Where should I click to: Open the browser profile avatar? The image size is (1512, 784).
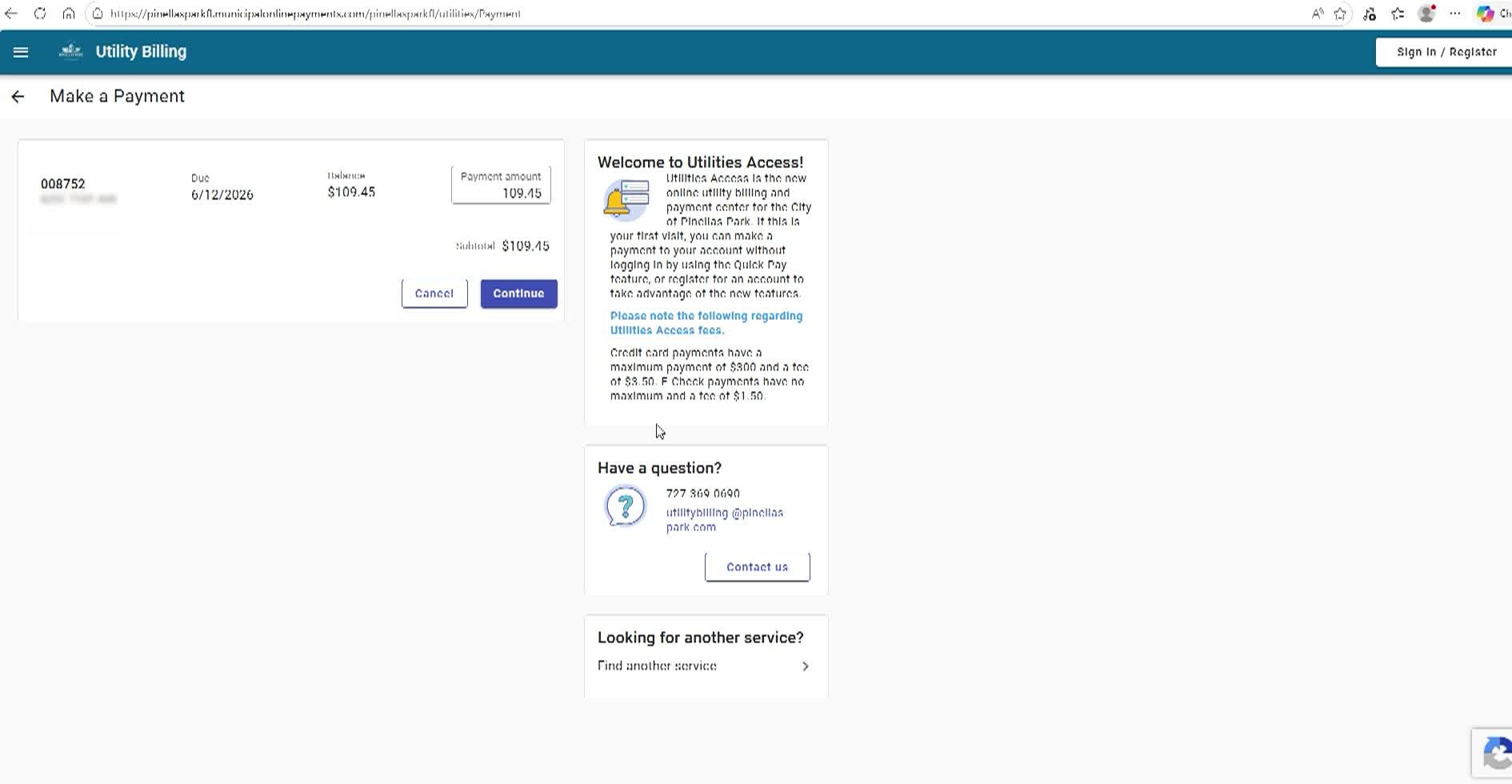(1426, 14)
